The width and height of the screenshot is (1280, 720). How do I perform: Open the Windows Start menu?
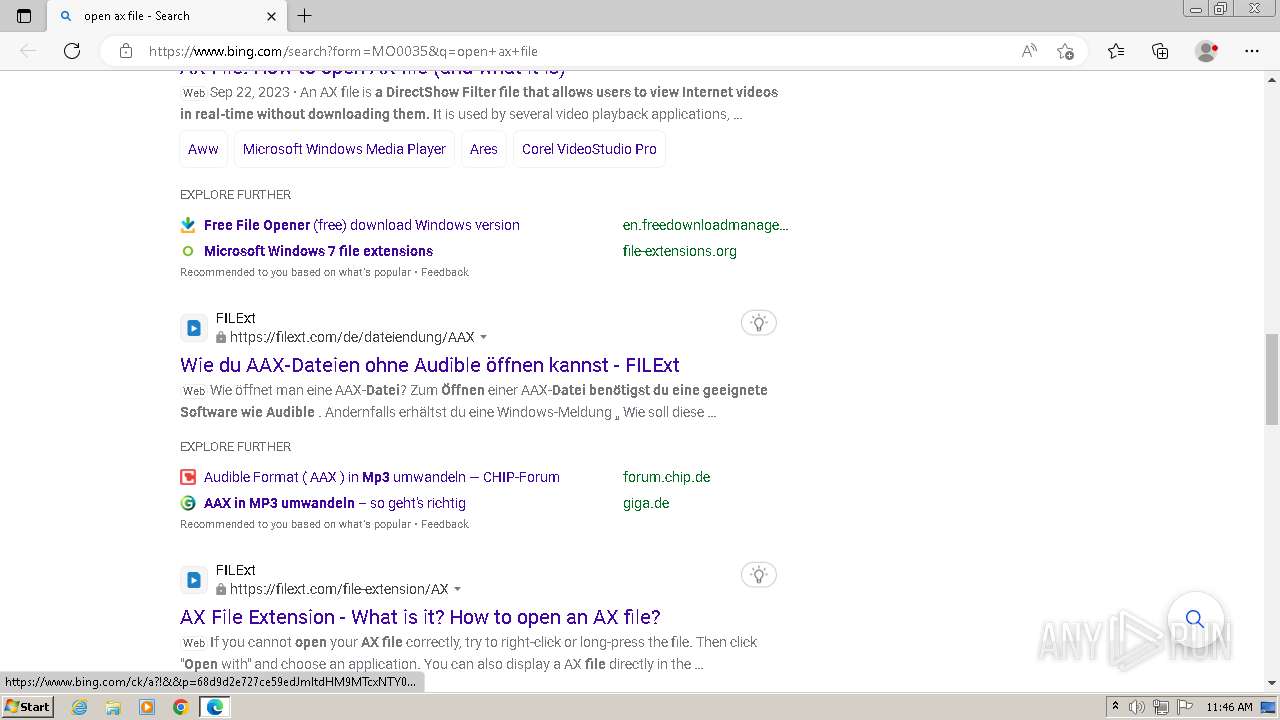(28, 707)
